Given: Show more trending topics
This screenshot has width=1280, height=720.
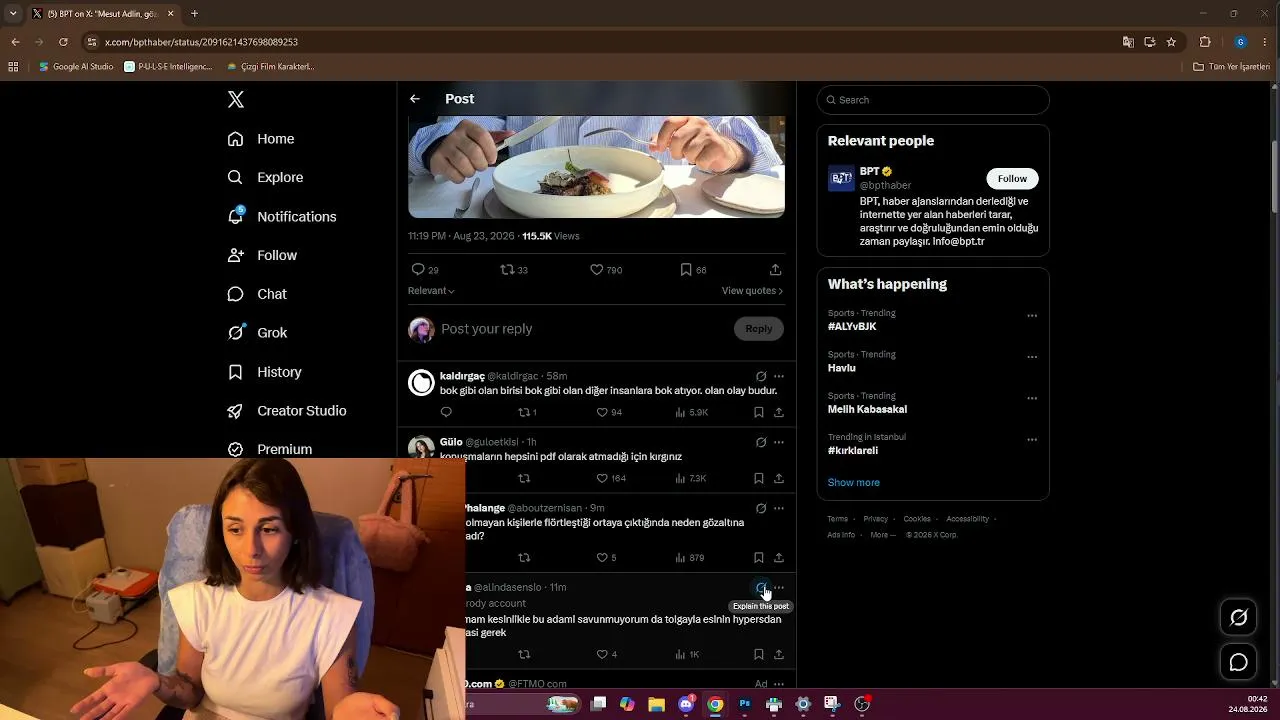Looking at the screenshot, I should pyautogui.click(x=853, y=483).
